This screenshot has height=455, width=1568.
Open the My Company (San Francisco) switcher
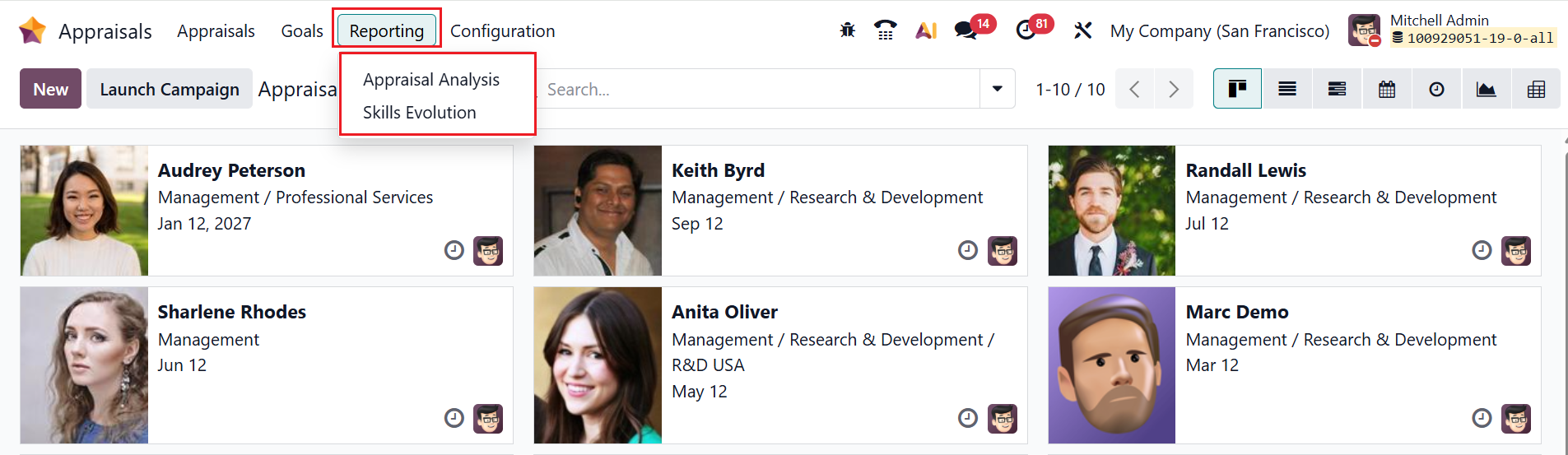(x=1219, y=31)
